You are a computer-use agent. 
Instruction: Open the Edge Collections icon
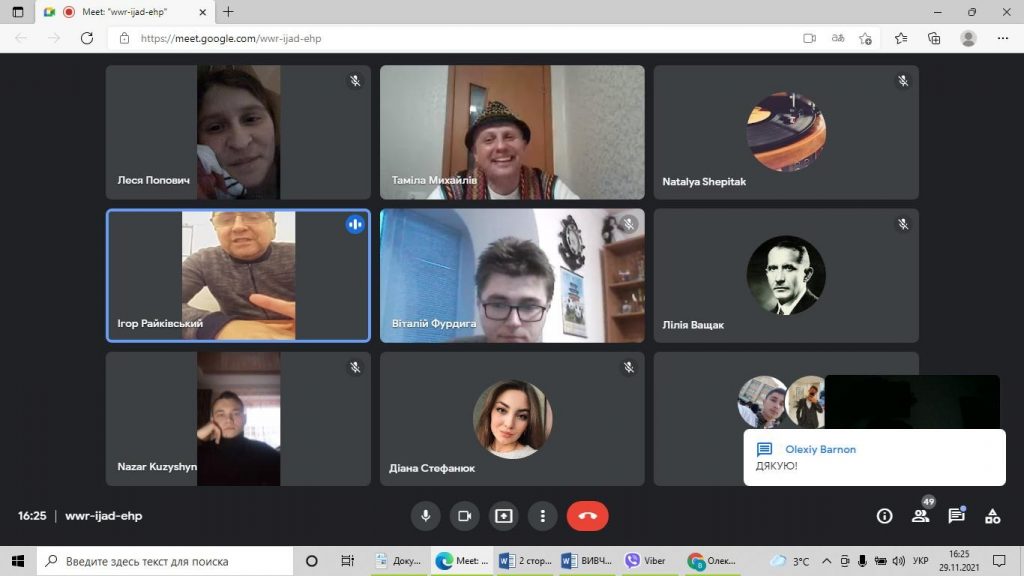coord(934,38)
